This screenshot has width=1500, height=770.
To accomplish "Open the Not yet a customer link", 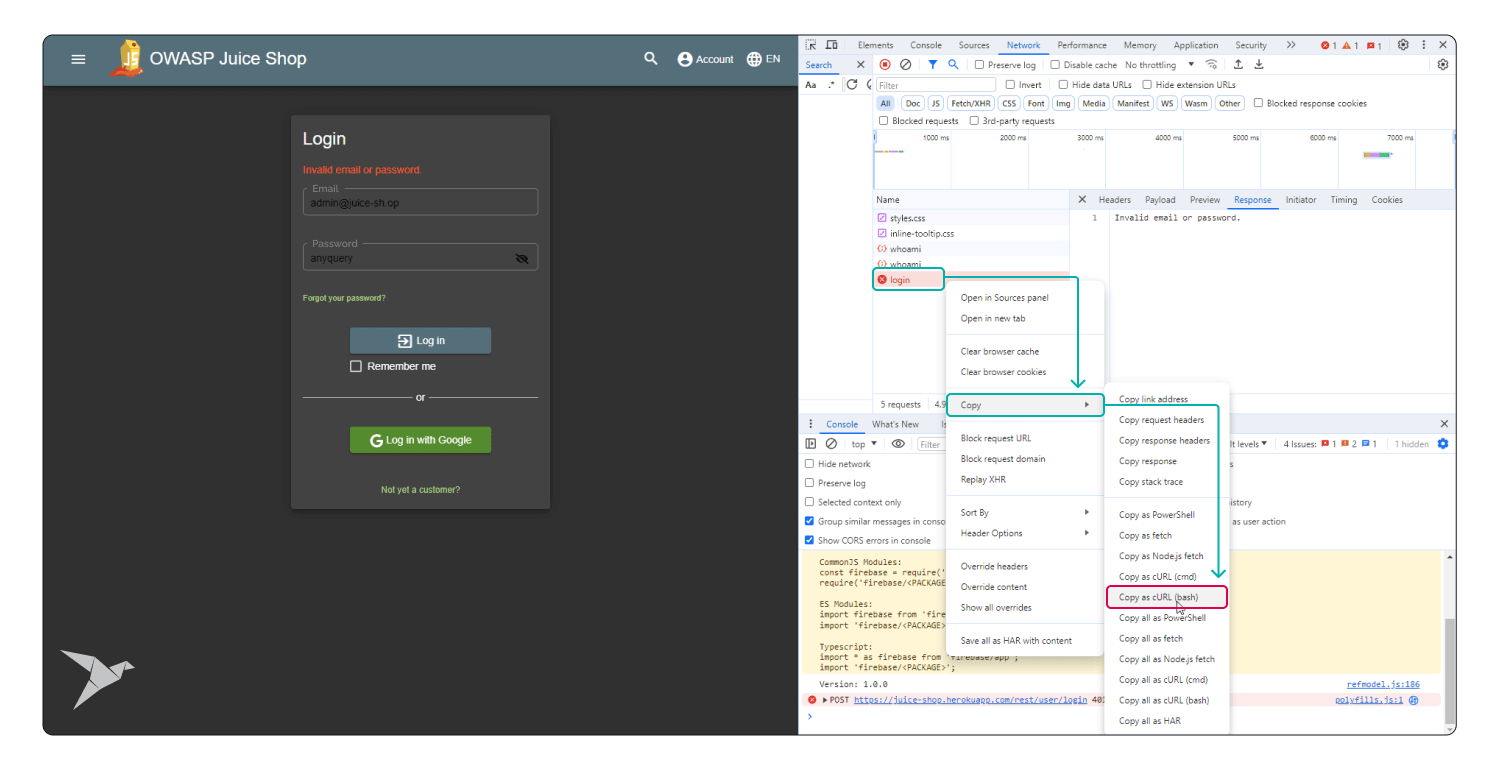I will click(420, 489).
